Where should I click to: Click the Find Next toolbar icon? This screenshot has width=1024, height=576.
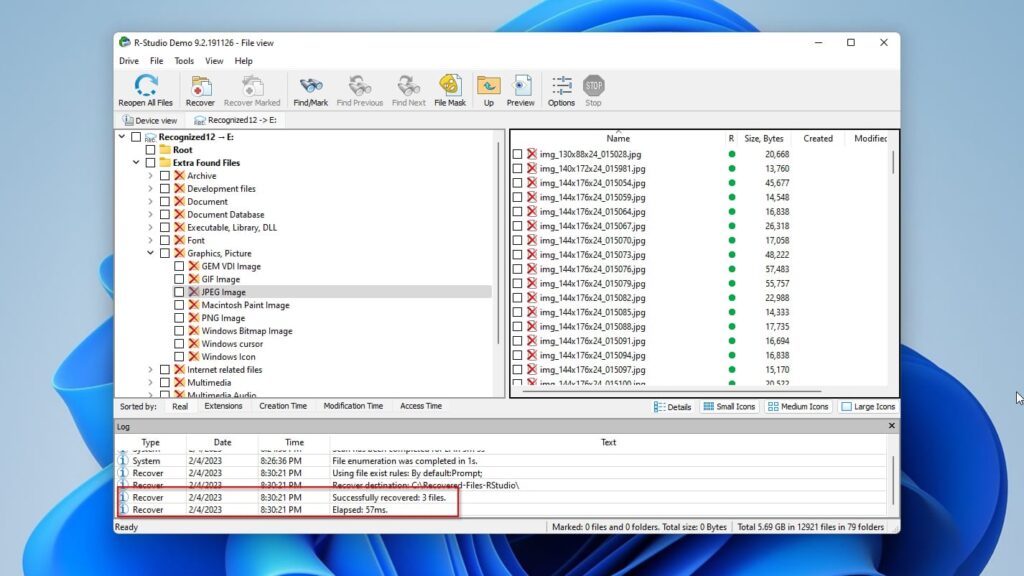pyautogui.click(x=409, y=86)
